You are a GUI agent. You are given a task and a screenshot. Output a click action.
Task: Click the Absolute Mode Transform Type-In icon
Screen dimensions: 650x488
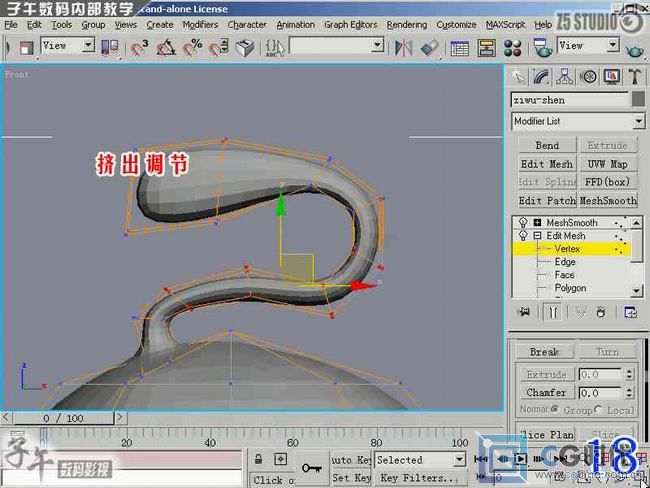point(281,459)
